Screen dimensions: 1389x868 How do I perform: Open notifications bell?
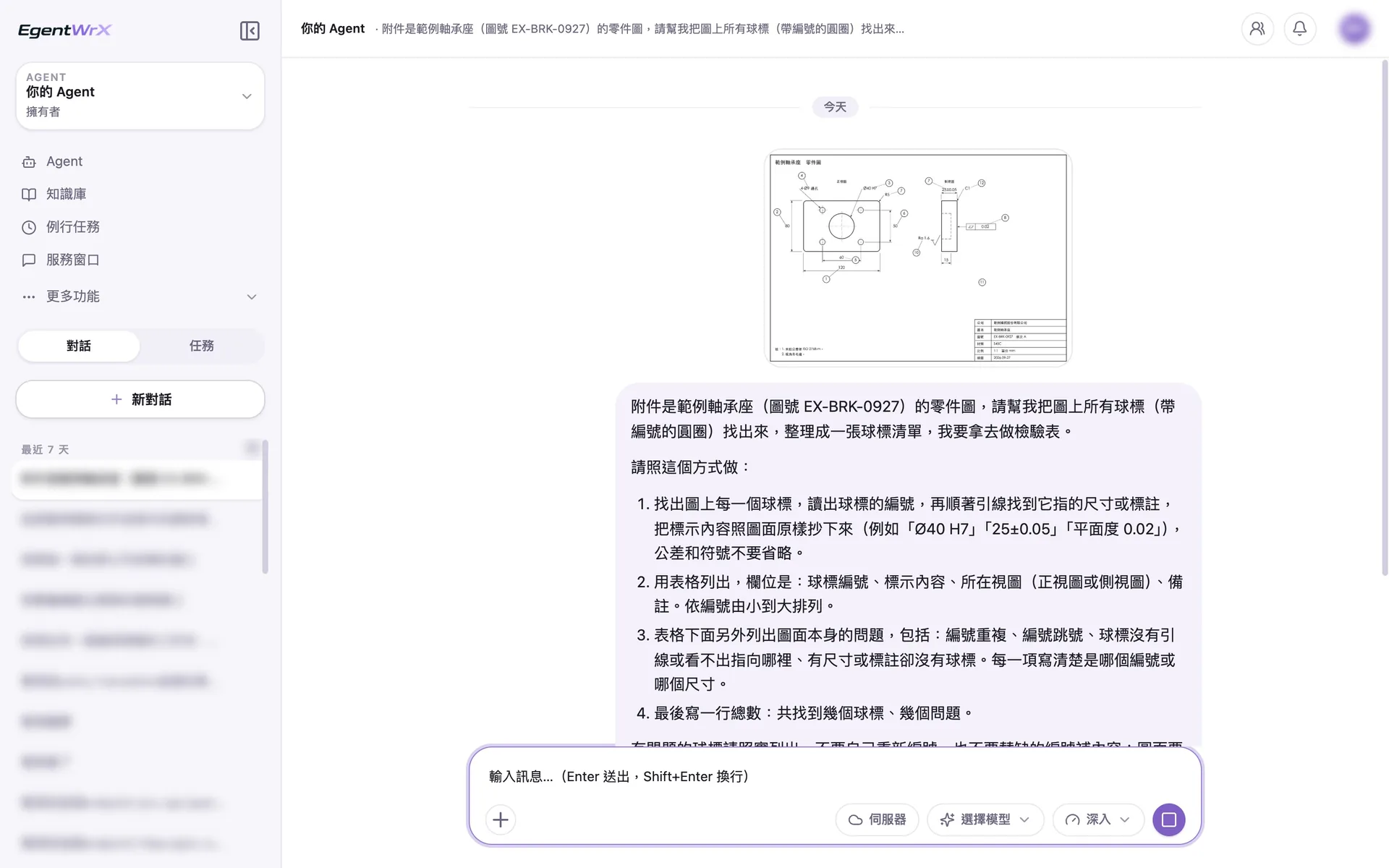[x=1300, y=29]
